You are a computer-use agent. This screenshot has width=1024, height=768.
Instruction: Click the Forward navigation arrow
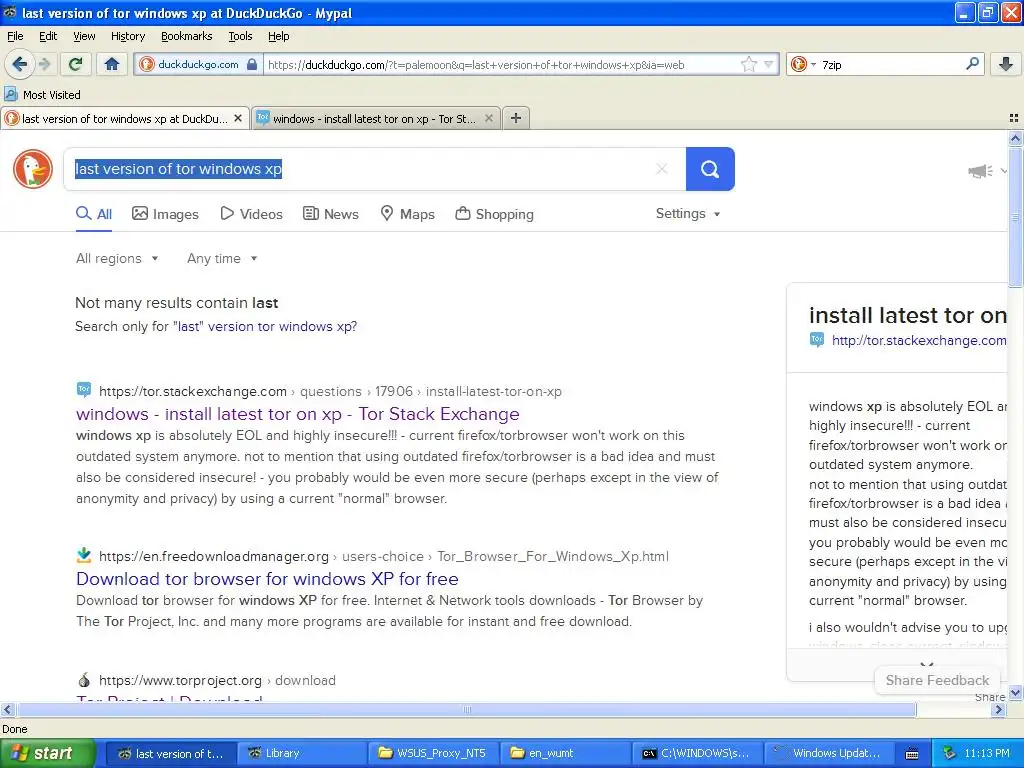[45, 64]
